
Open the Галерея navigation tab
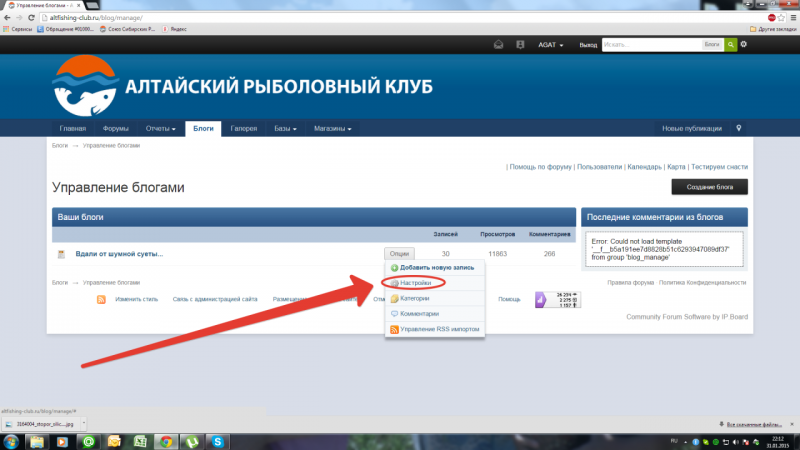click(243, 129)
